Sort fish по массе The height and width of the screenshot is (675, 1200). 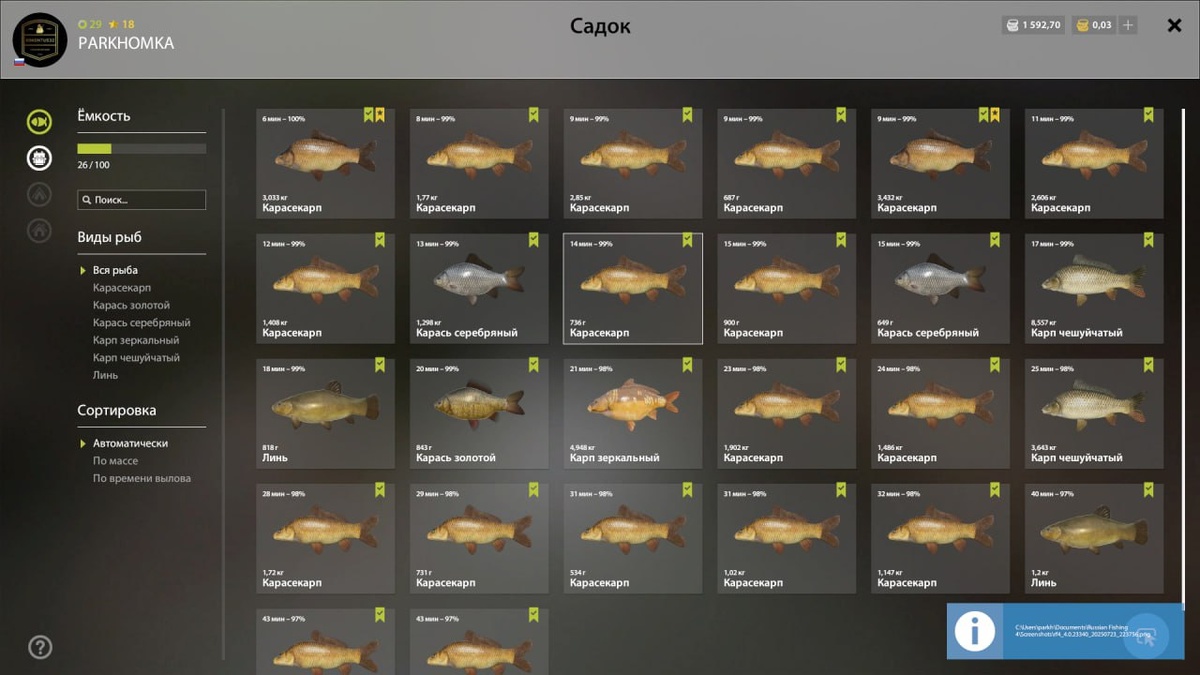point(115,461)
